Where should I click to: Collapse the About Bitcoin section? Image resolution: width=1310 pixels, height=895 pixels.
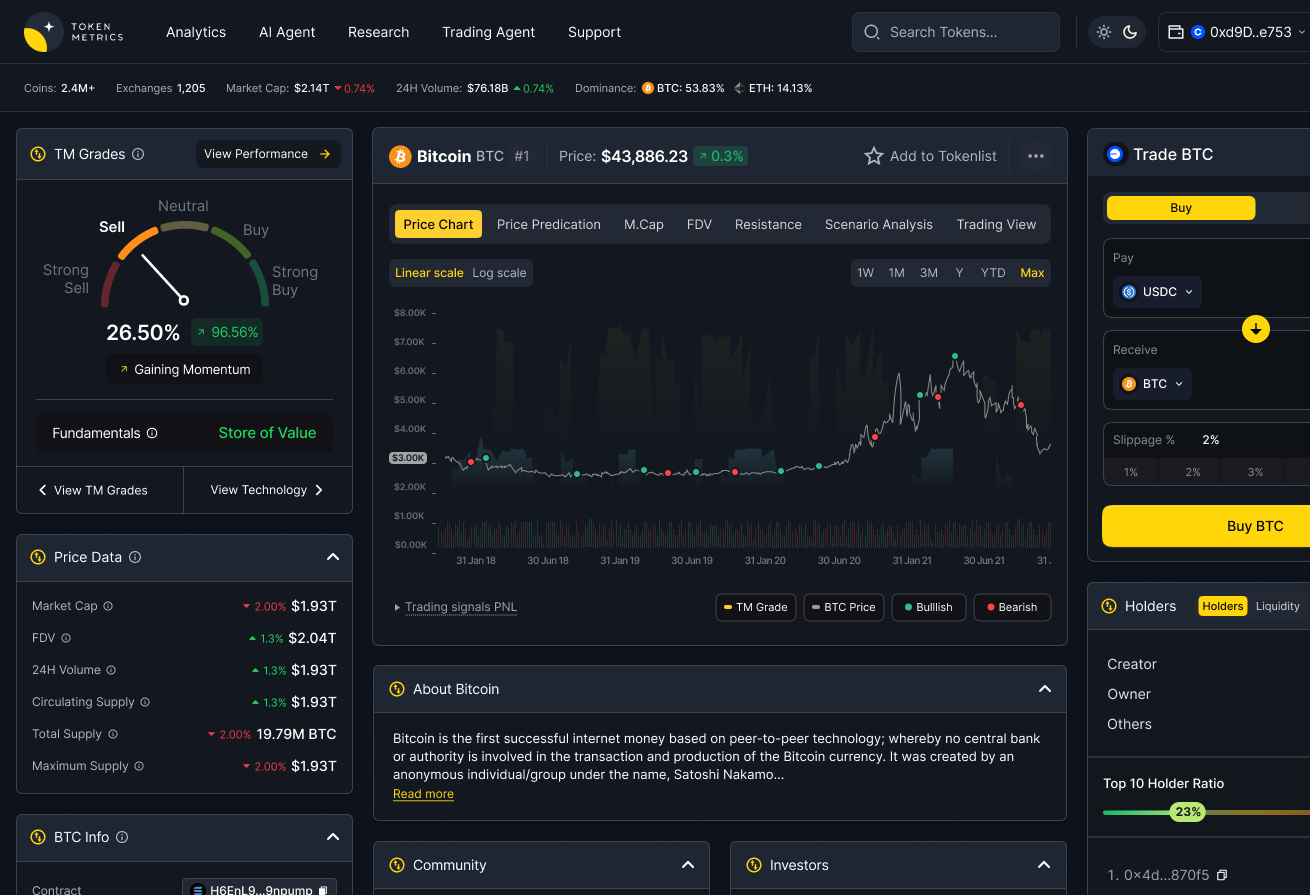(1045, 689)
